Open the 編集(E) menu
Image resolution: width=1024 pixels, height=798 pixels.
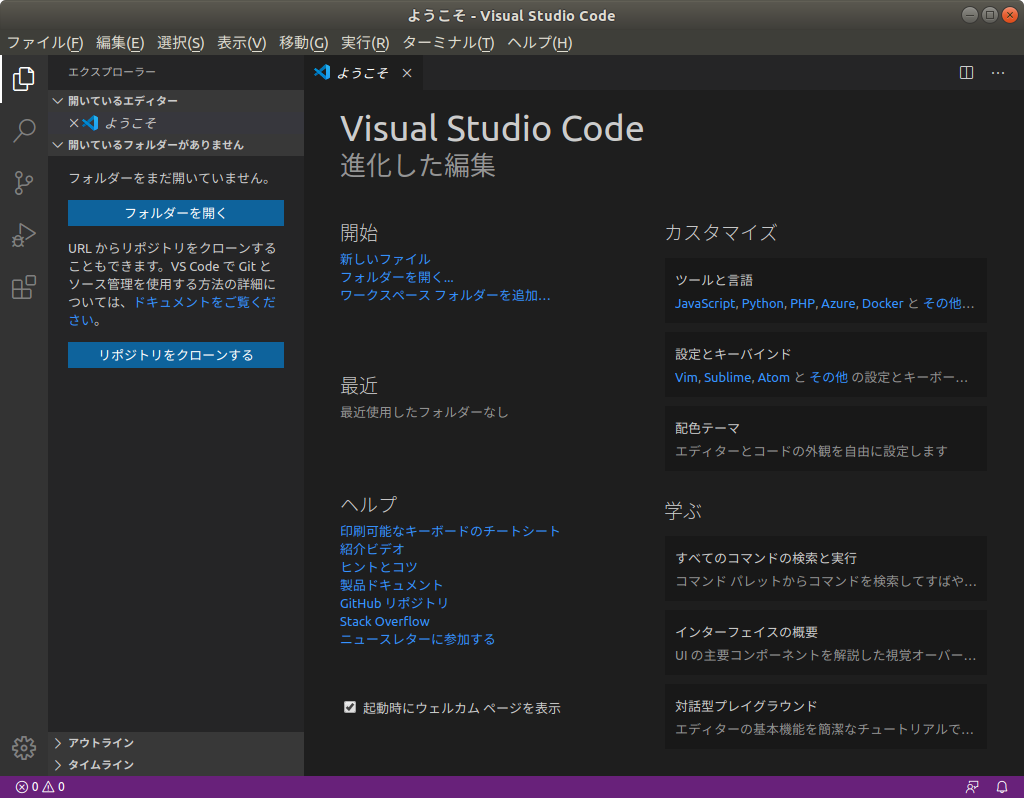tap(120, 43)
